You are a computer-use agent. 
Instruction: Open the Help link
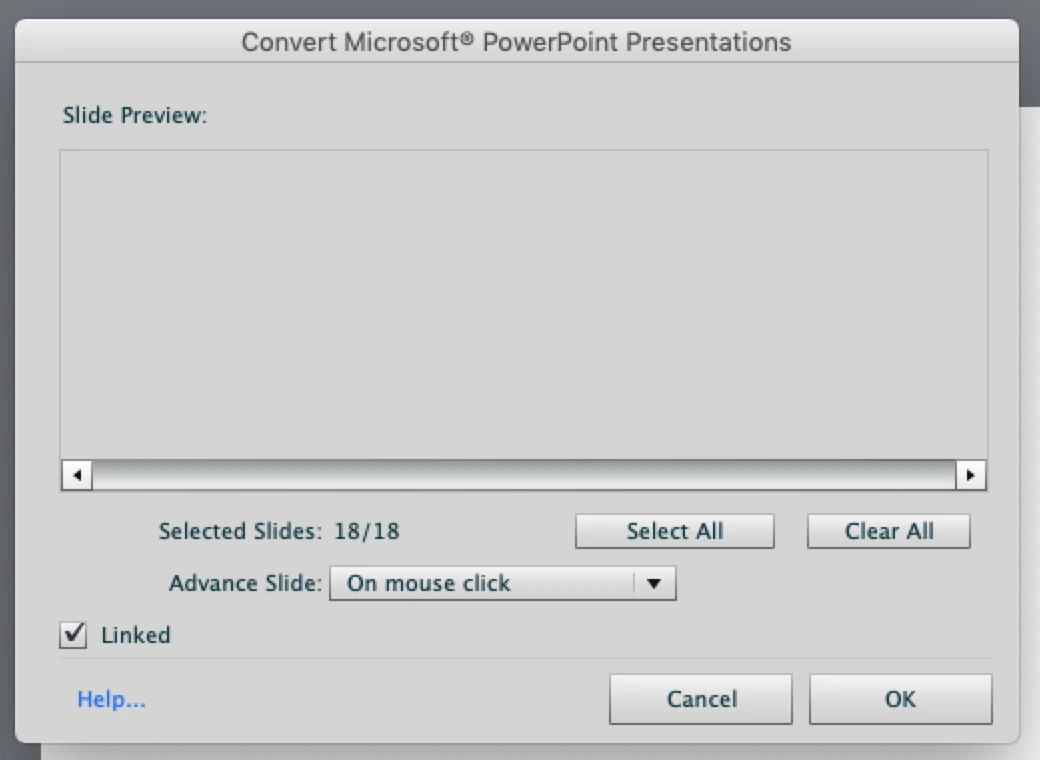pyautogui.click(x=111, y=699)
